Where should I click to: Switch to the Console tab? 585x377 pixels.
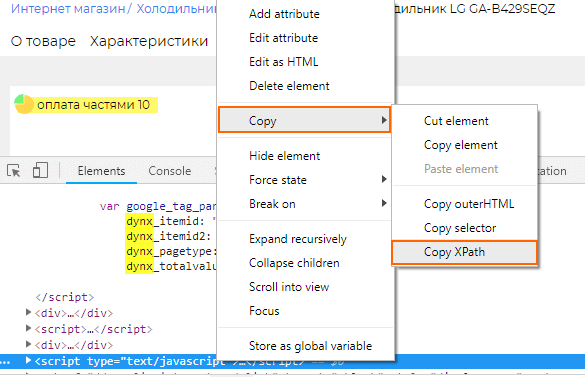pos(170,171)
